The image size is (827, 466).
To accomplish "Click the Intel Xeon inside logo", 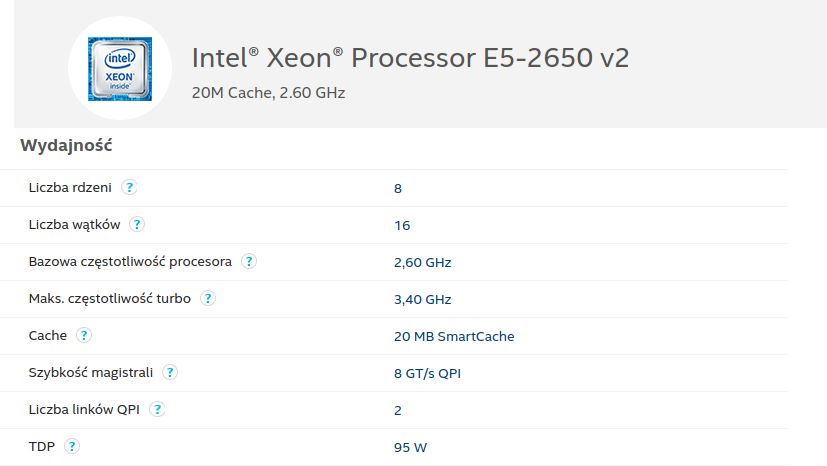I will (x=120, y=67).
